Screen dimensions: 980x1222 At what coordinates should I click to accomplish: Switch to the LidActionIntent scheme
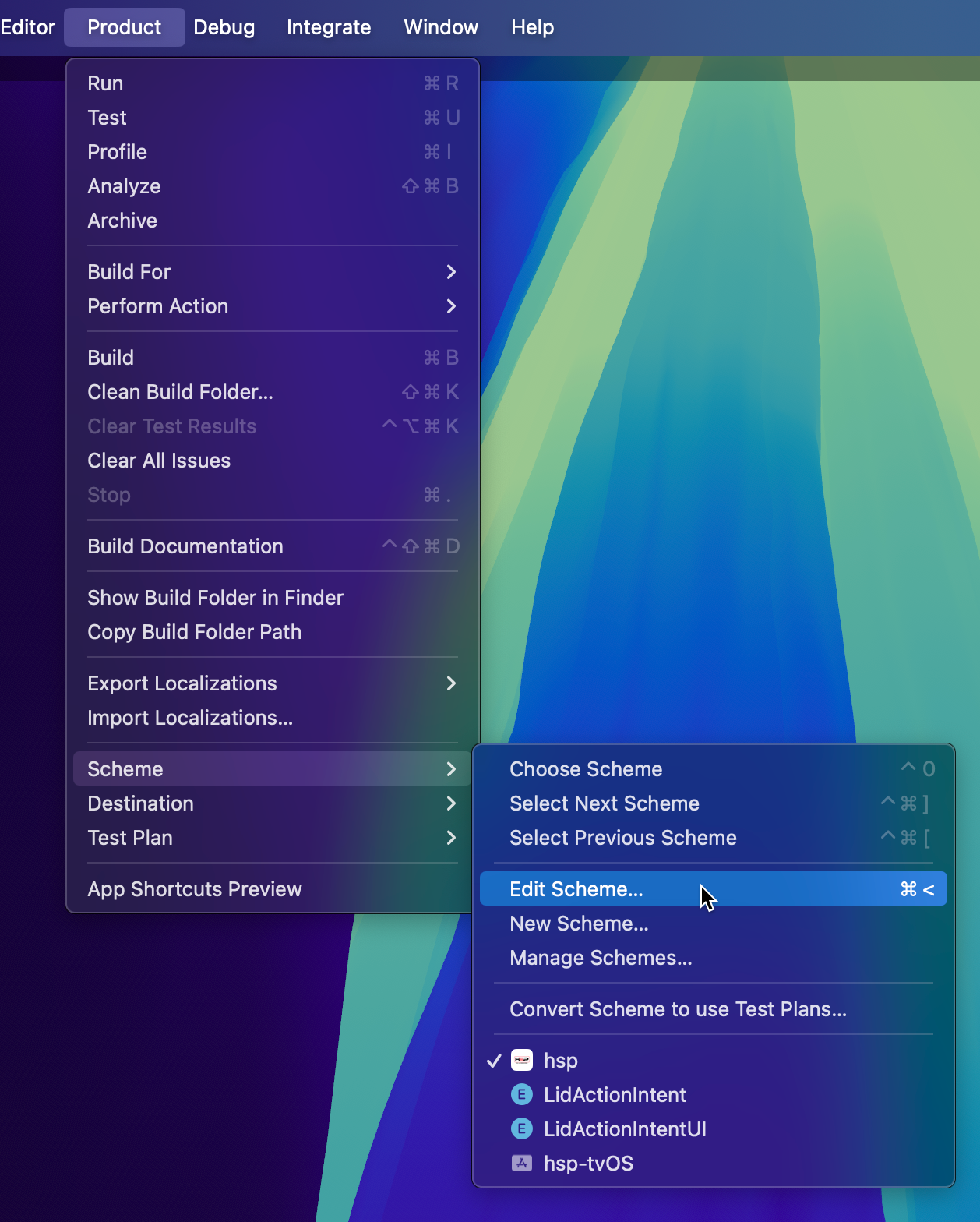714,1095
